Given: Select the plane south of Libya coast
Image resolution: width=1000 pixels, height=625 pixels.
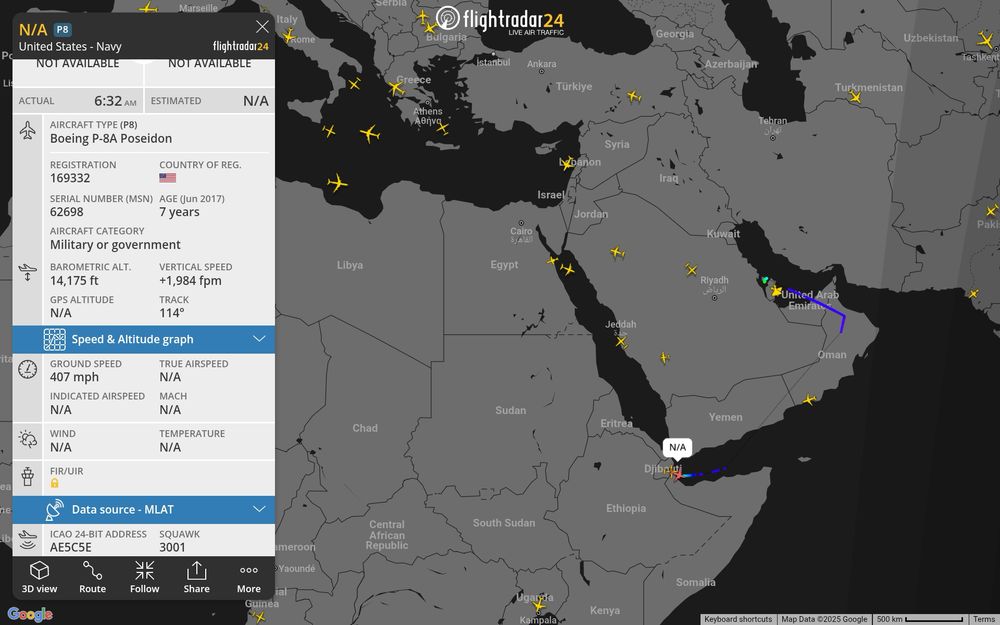Looking at the screenshot, I should [x=337, y=183].
